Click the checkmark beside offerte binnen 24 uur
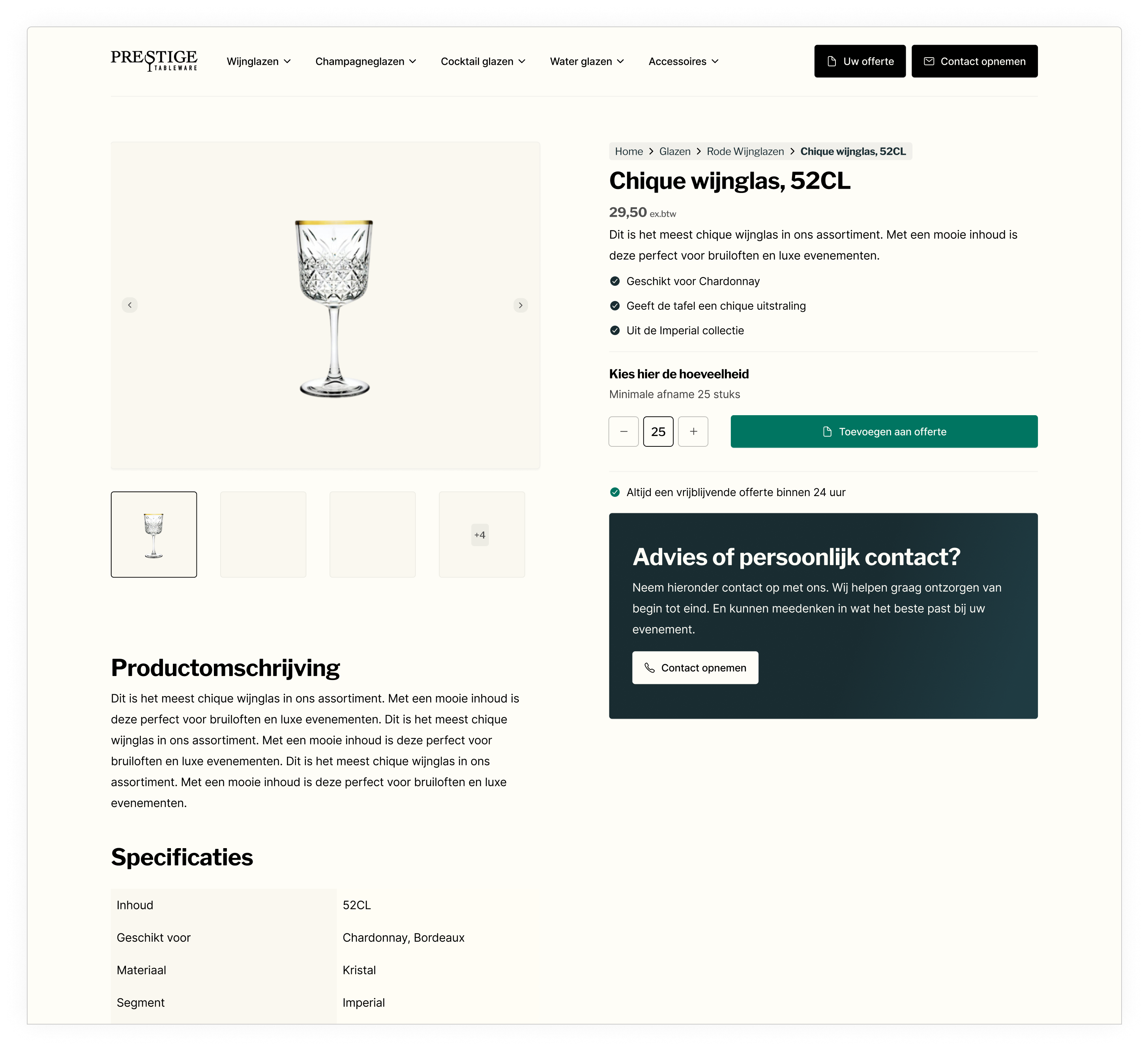Viewport: 1148px width, 1051px height. tap(615, 492)
